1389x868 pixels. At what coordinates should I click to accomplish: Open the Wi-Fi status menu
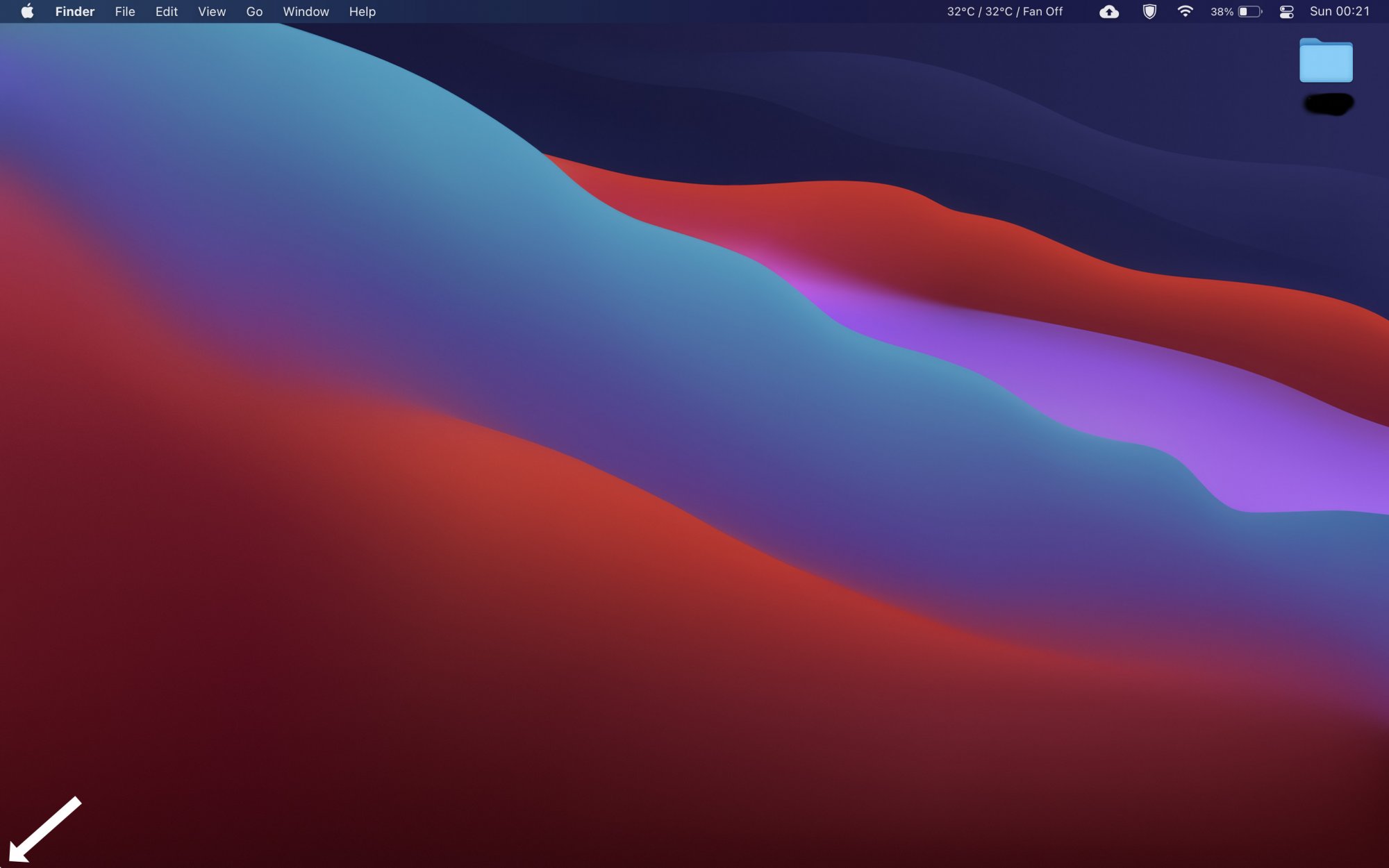(1185, 11)
